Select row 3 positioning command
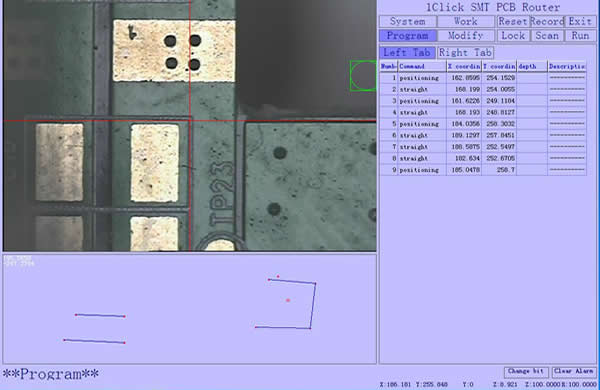 [483, 101]
